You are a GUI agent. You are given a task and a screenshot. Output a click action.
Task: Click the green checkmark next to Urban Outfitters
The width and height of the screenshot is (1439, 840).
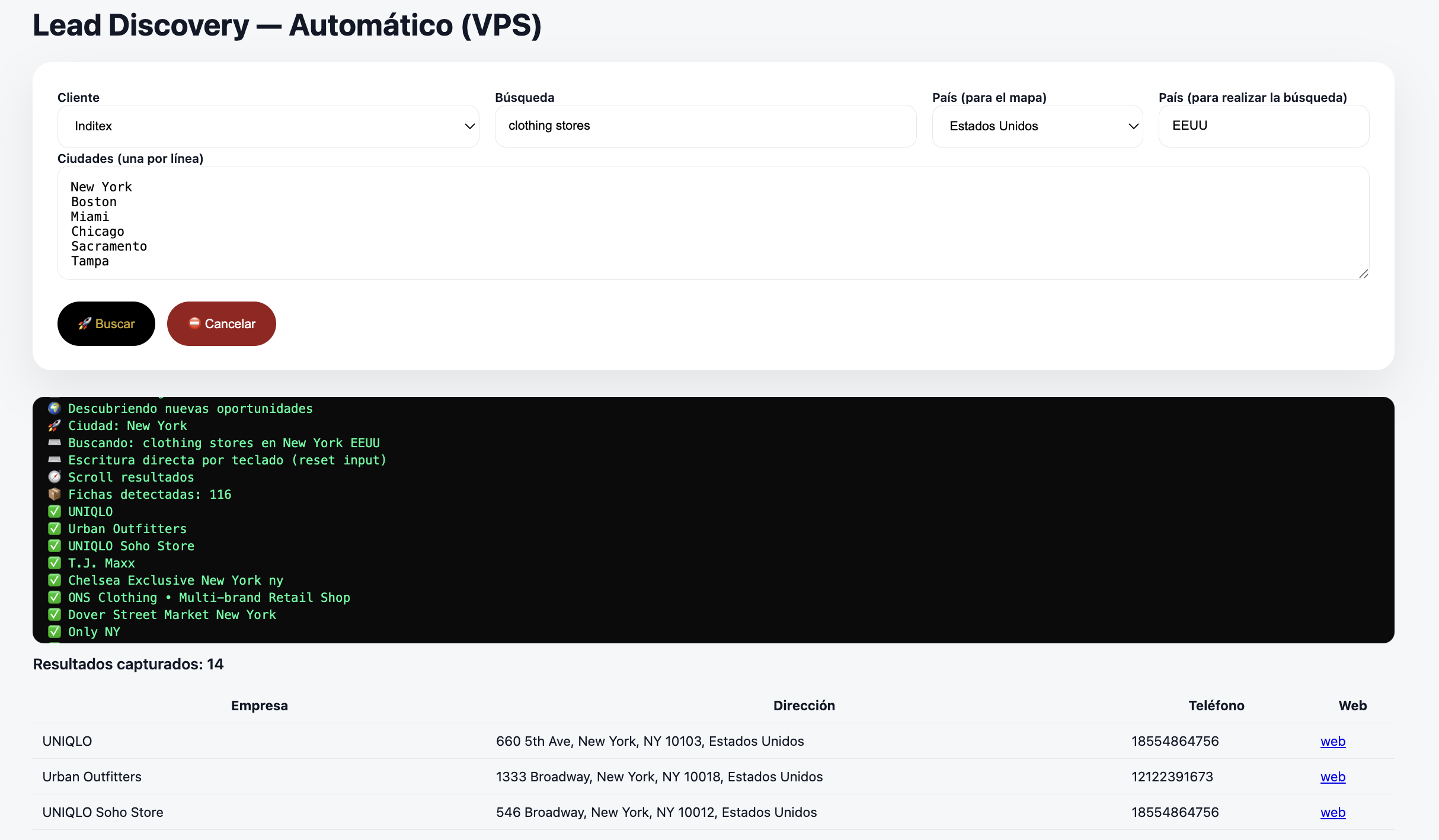(55, 528)
